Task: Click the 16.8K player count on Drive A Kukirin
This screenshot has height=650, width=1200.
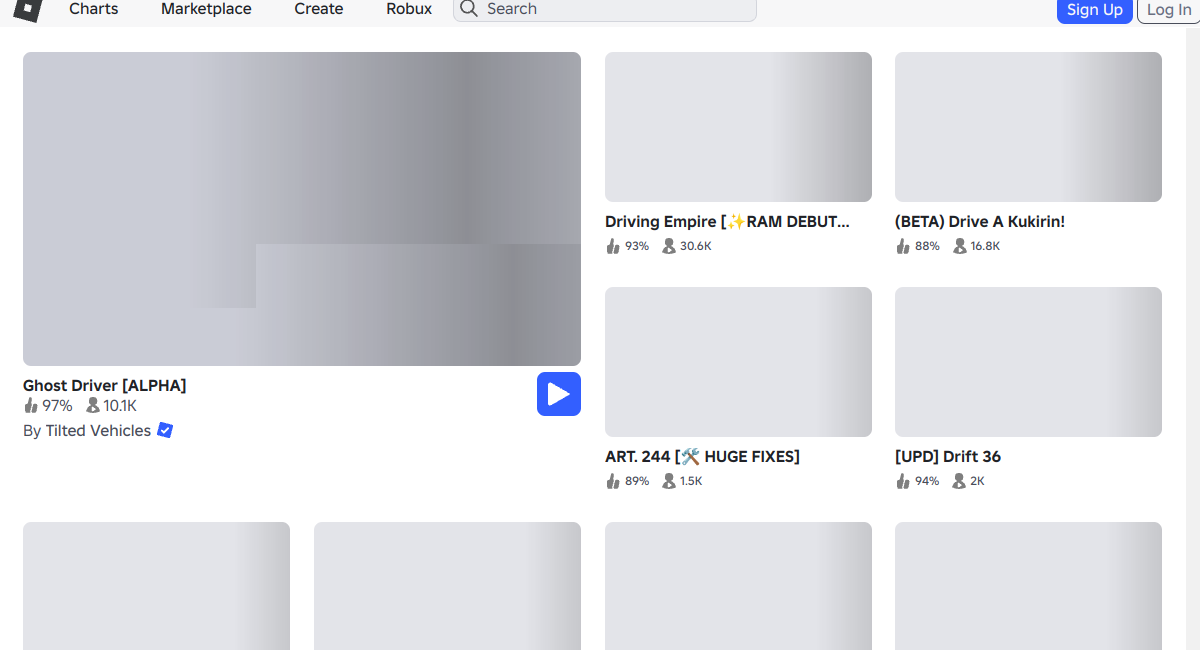Action: click(x=976, y=245)
